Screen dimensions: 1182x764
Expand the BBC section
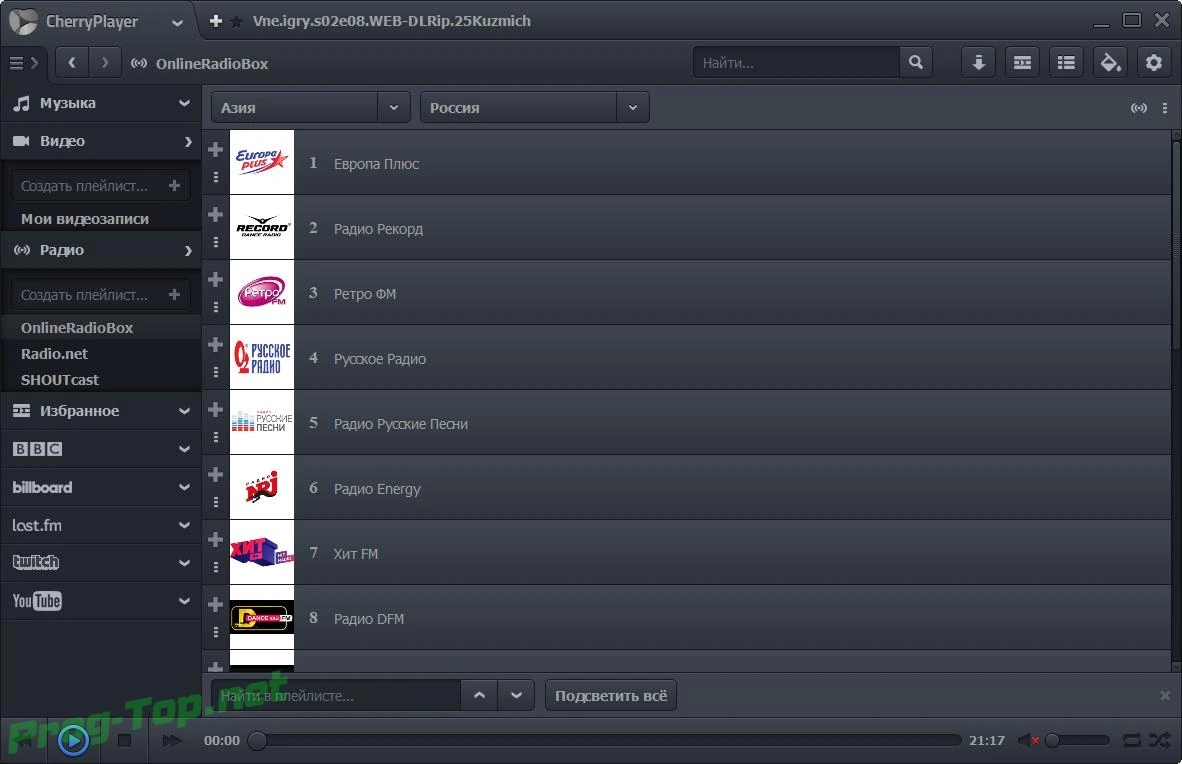coord(101,449)
